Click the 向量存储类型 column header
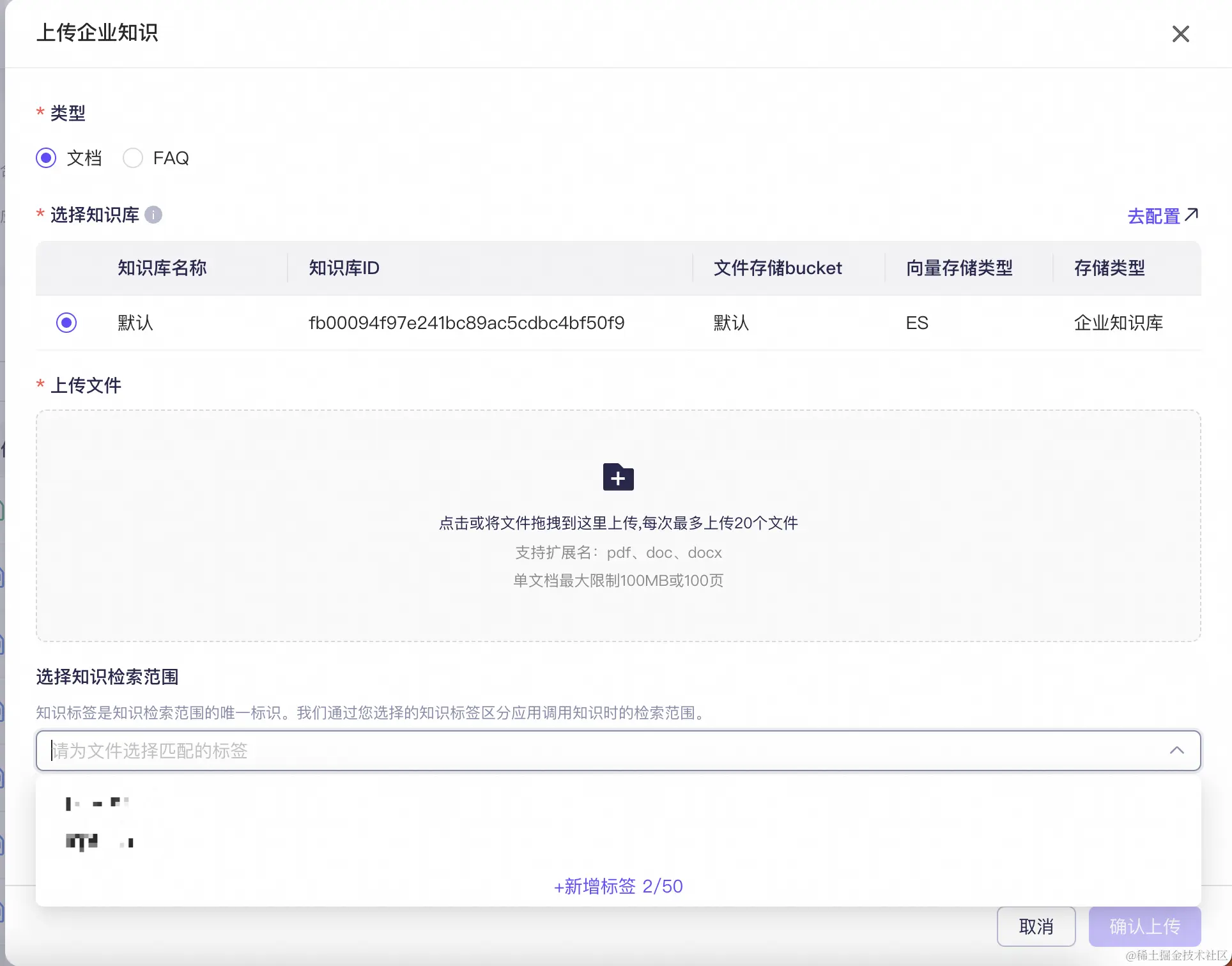The height and width of the screenshot is (966, 1232). coord(959,268)
